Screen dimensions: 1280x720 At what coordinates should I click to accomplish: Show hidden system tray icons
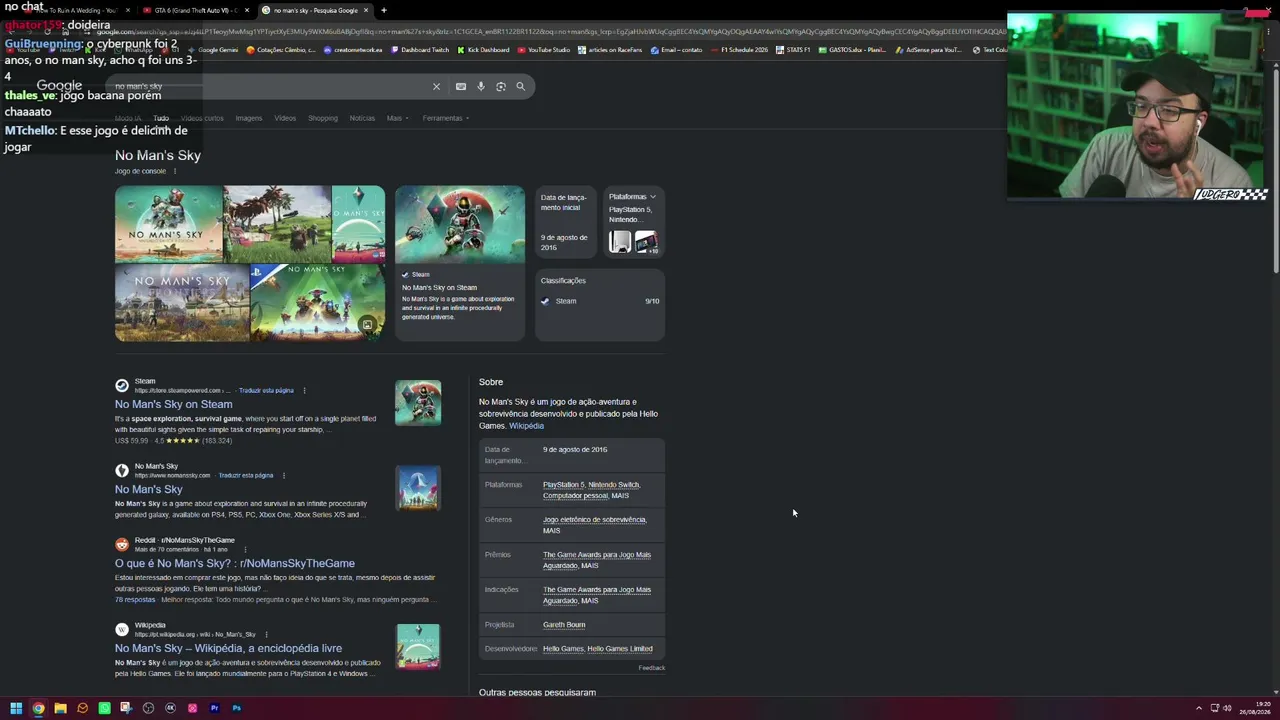(x=1199, y=708)
